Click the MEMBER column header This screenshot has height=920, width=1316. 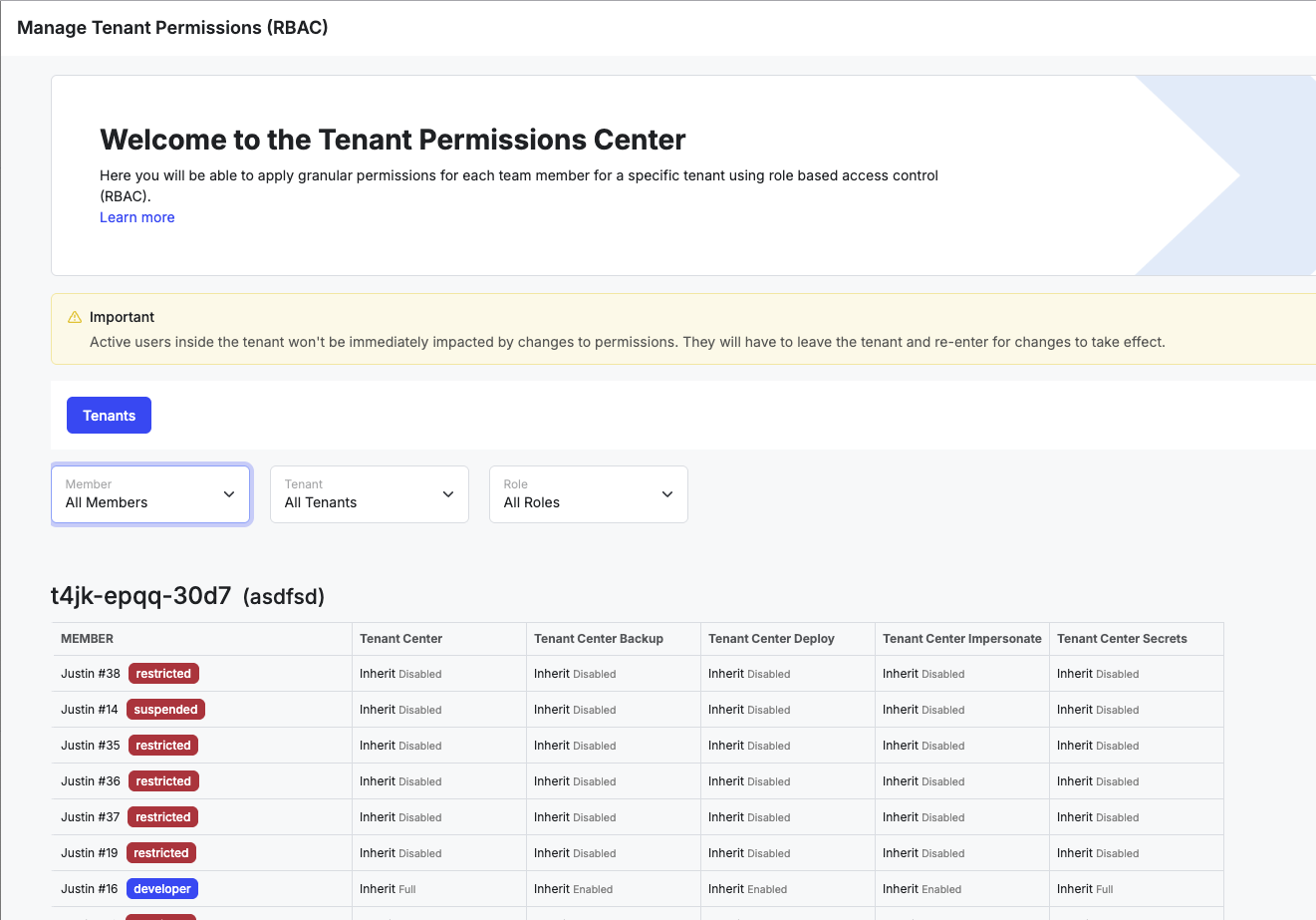pos(87,639)
